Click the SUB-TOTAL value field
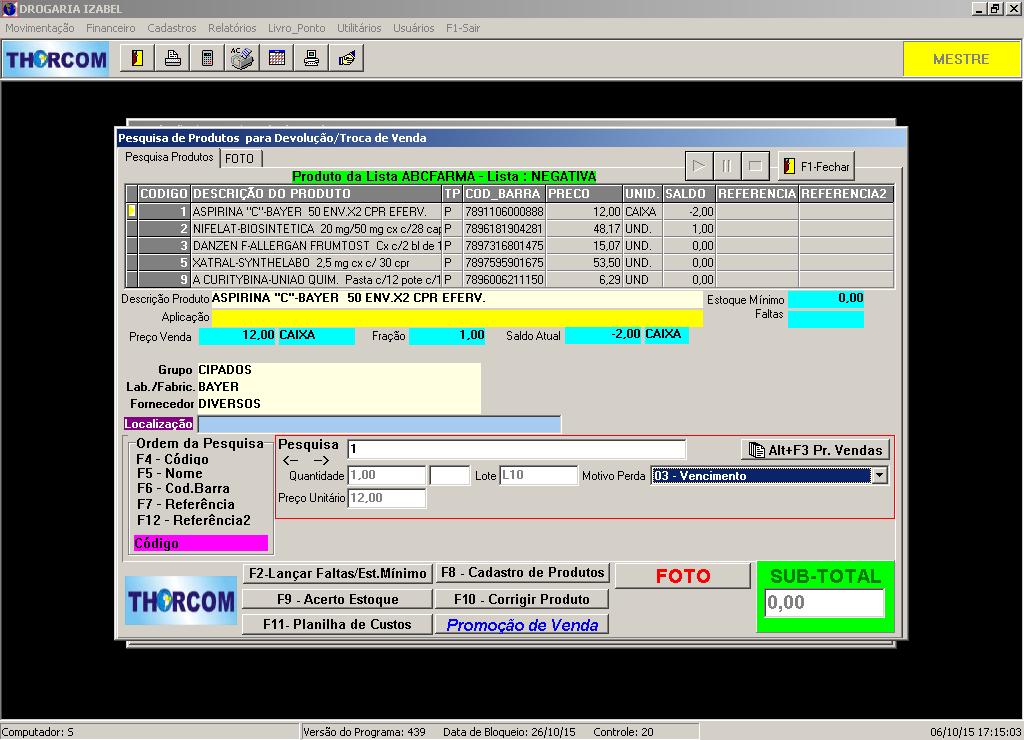This screenshot has width=1024, height=740. (825, 602)
